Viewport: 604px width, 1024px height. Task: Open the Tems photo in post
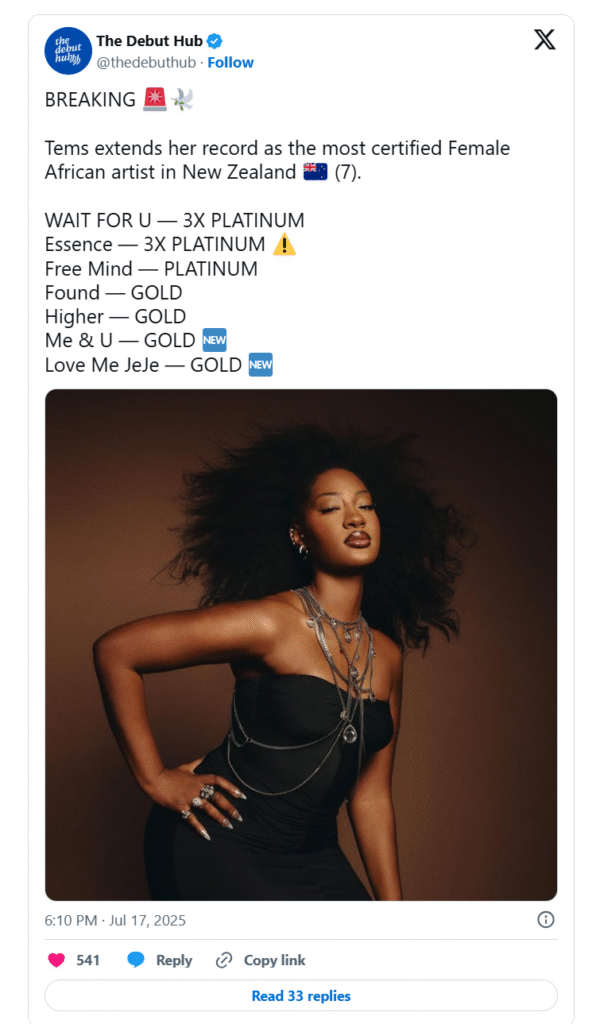coord(301,645)
